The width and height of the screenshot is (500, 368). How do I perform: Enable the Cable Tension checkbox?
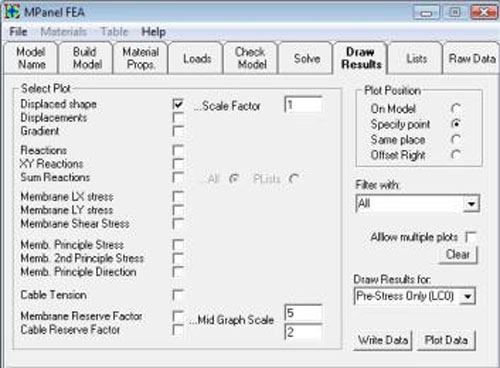(178, 295)
